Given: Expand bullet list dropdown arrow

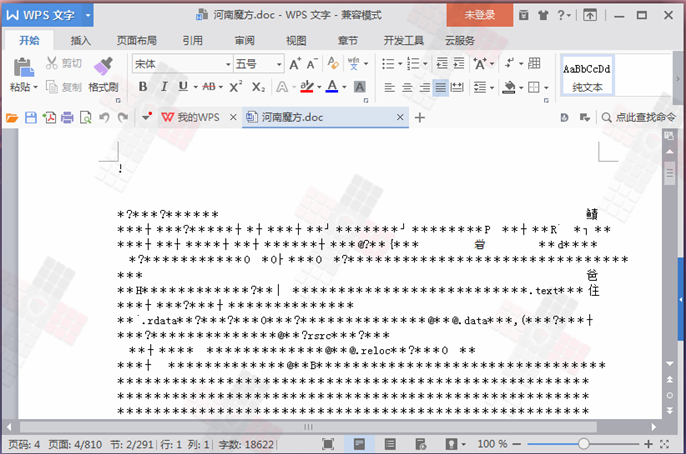Looking at the screenshot, I should click(x=400, y=64).
